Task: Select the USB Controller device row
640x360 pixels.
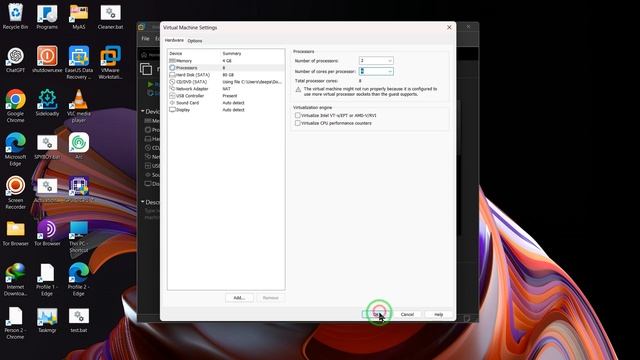Action: pyautogui.click(x=226, y=96)
